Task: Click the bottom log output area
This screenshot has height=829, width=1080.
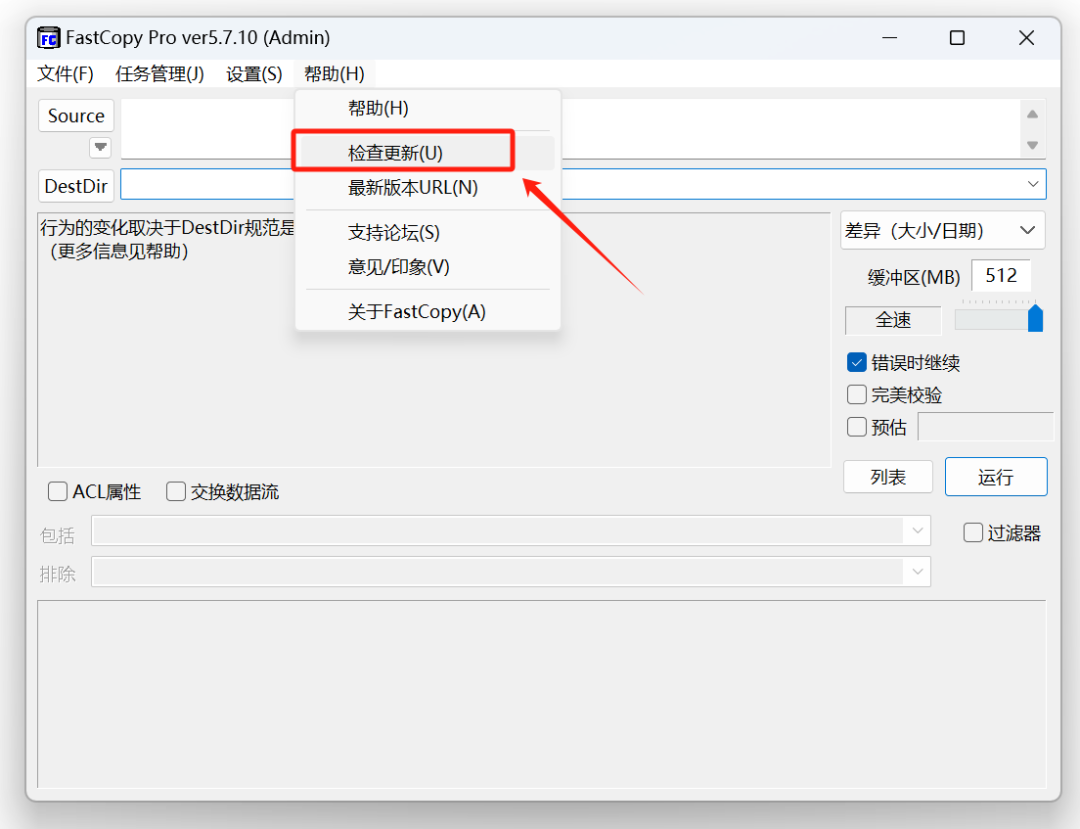Action: tap(541, 694)
